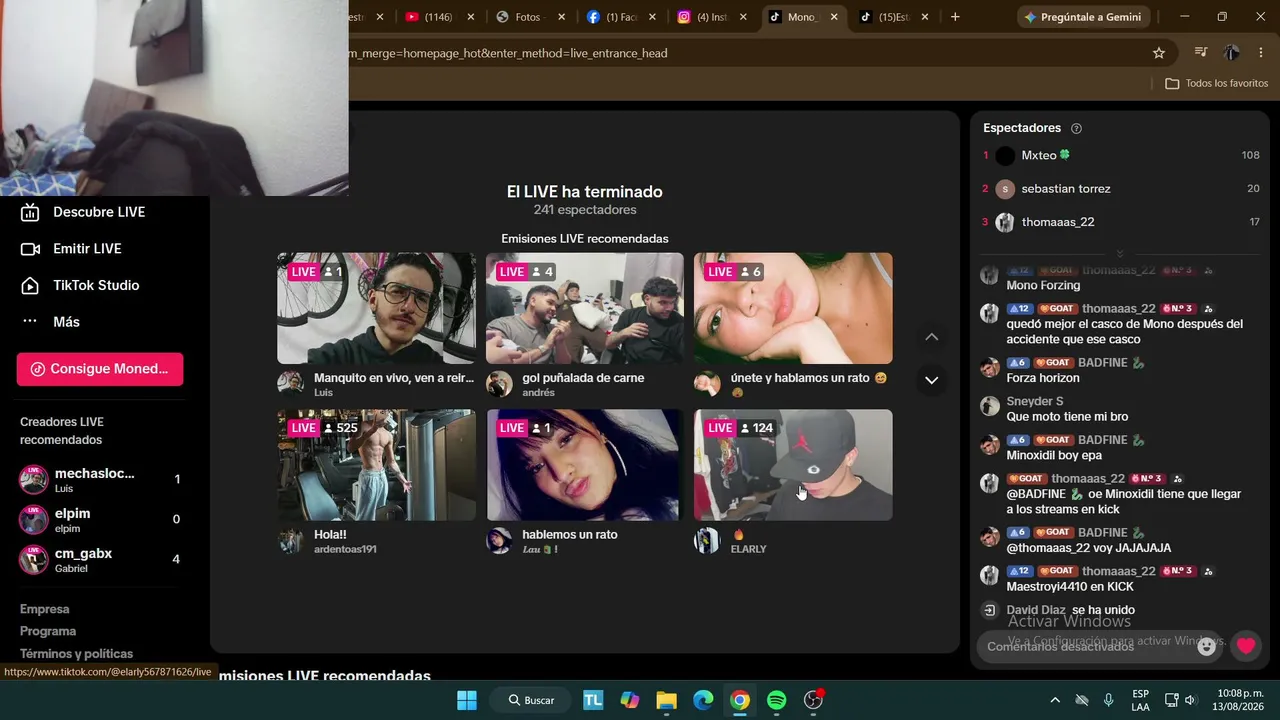Open the 'únete y hablamos un rato' LIVE thumbnail

793,308
